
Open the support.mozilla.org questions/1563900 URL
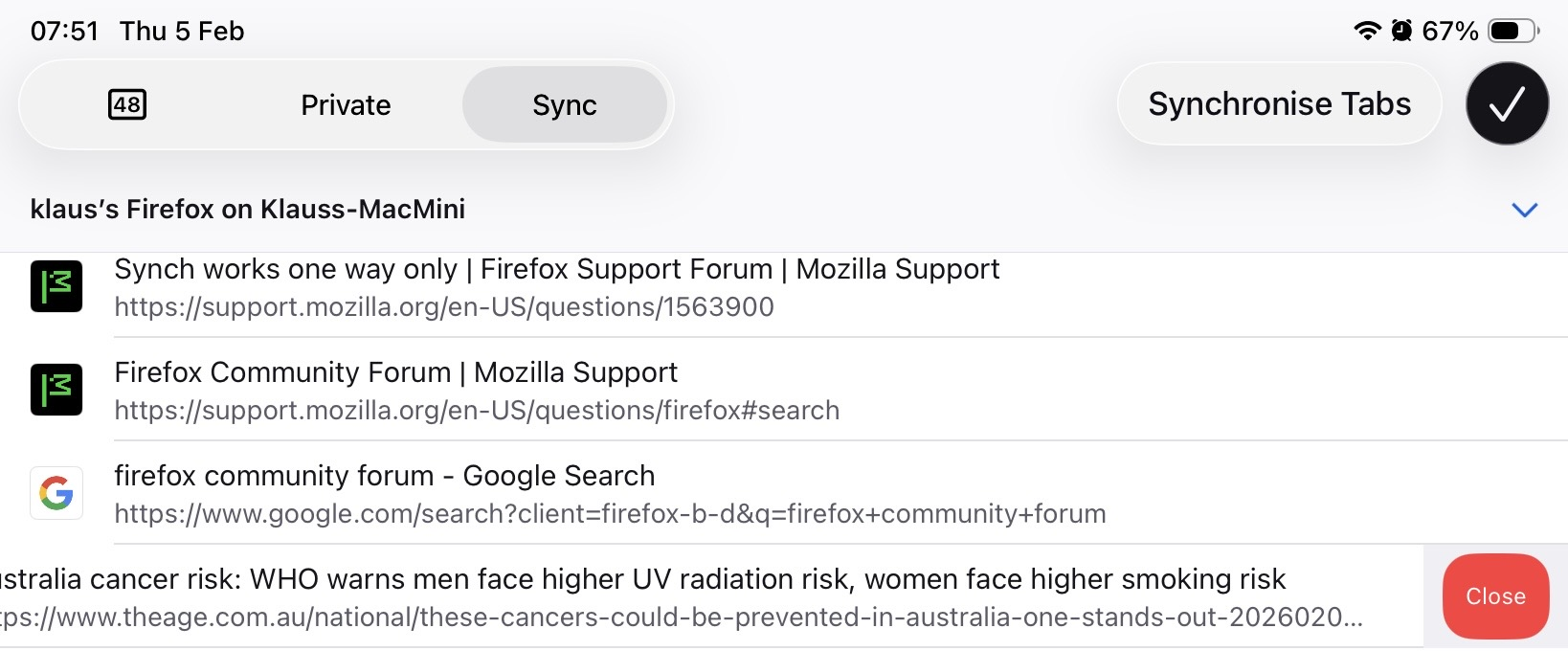click(x=444, y=307)
